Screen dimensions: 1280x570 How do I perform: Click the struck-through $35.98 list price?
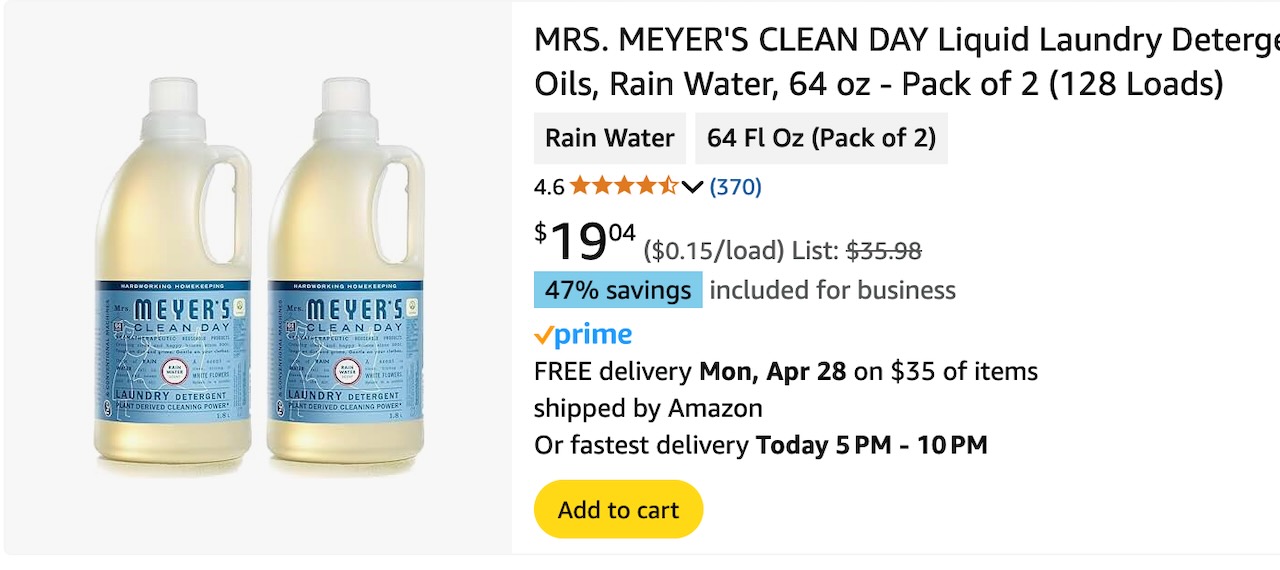coord(884,251)
